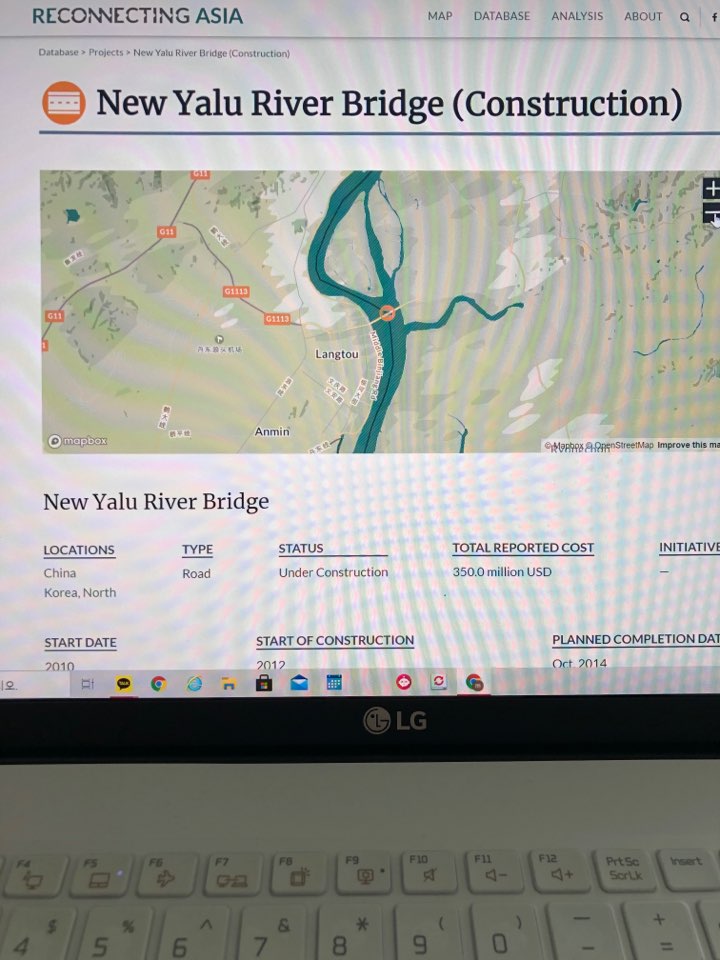Screen dimensions: 720x960
Task: Open KakaoTalk from the taskbar
Action: [124, 684]
